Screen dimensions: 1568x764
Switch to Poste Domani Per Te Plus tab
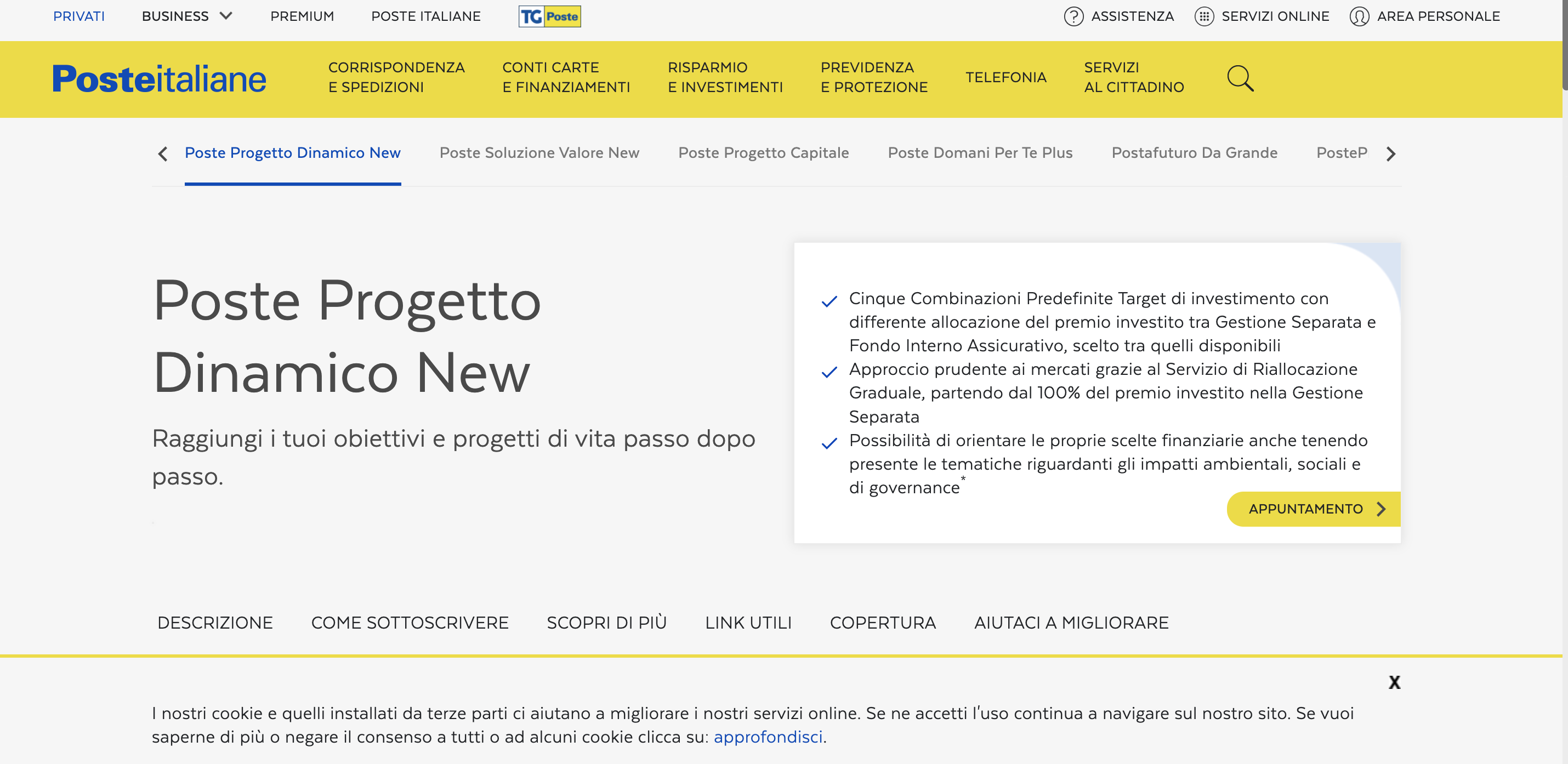click(980, 153)
